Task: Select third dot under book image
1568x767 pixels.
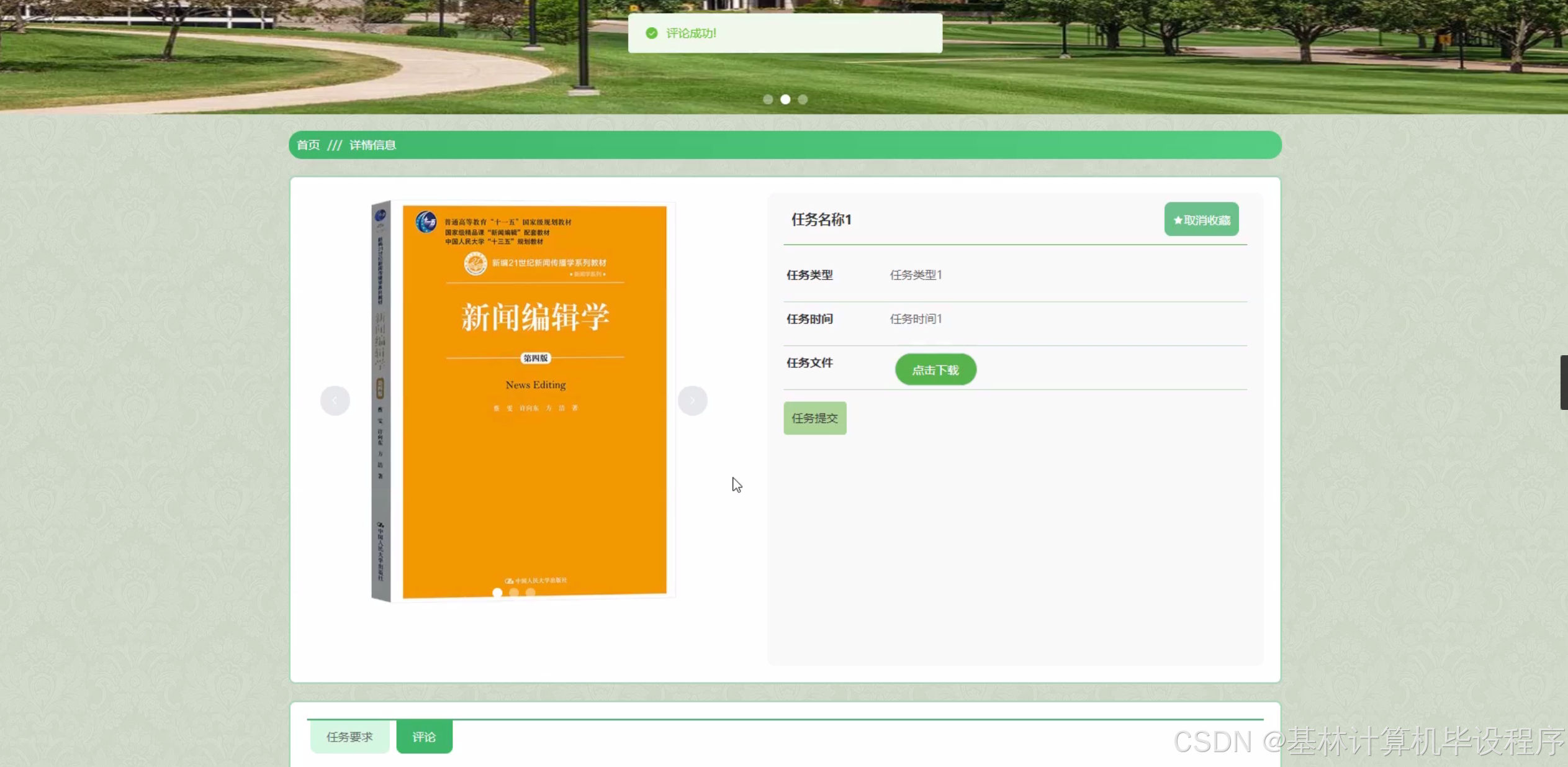Action: (x=531, y=592)
